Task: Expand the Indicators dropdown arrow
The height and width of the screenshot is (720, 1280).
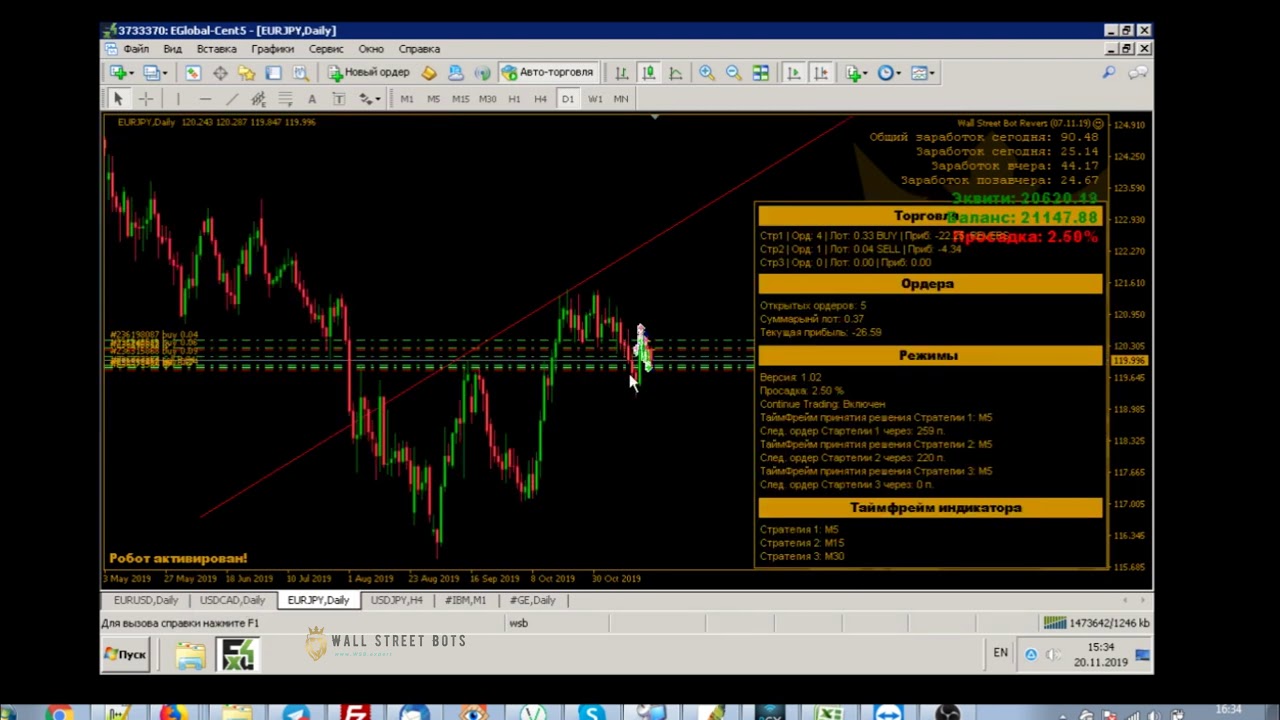Action: 866,72
